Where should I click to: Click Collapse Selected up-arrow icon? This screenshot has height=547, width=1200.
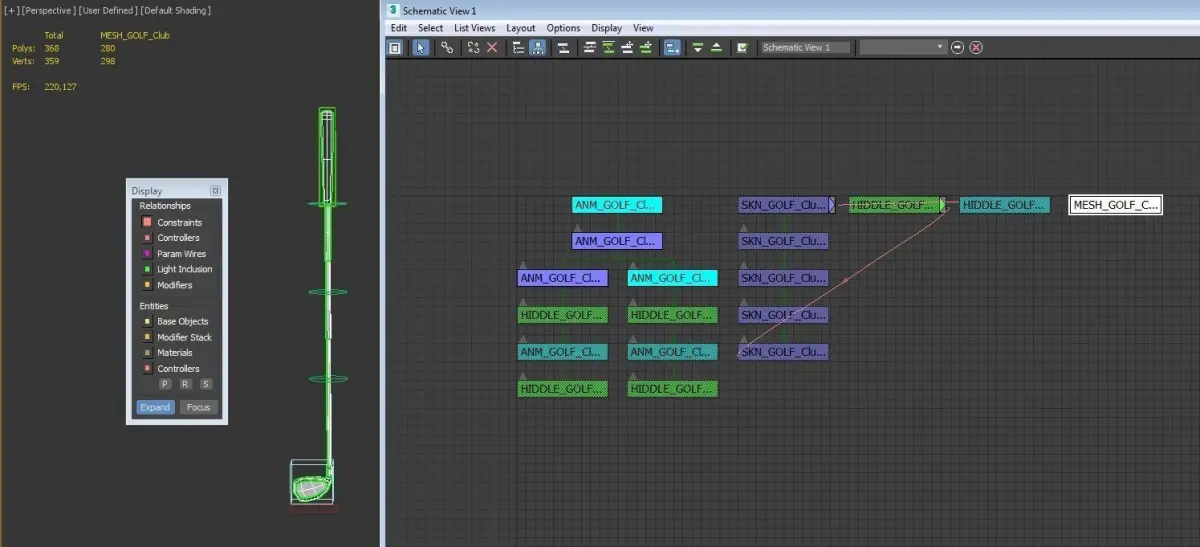coord(716,47)
